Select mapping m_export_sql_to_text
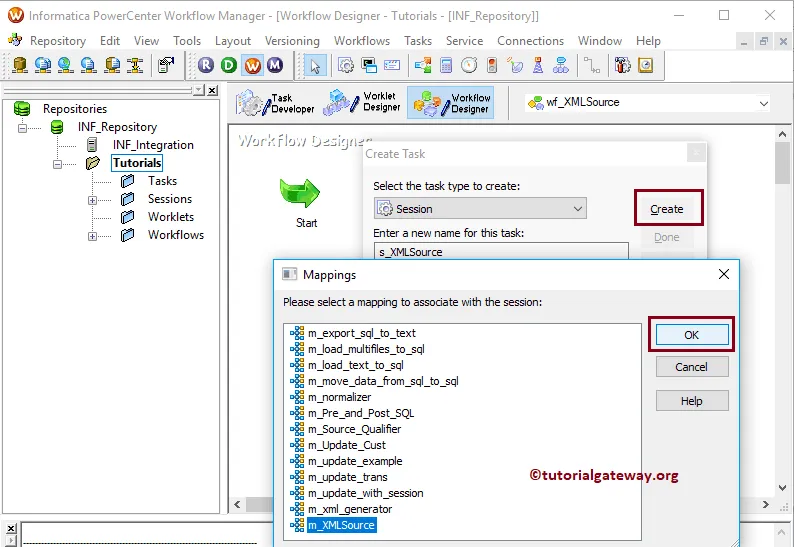Image resolution: width=794 pixels, height=547 pixels. (x=362, y=333)
